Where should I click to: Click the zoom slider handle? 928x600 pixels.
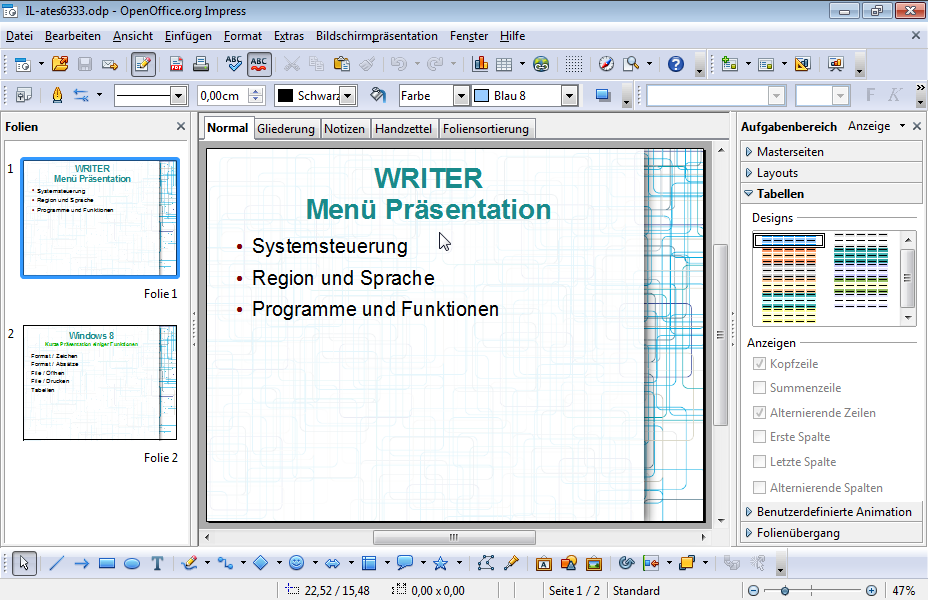[785, 591]
